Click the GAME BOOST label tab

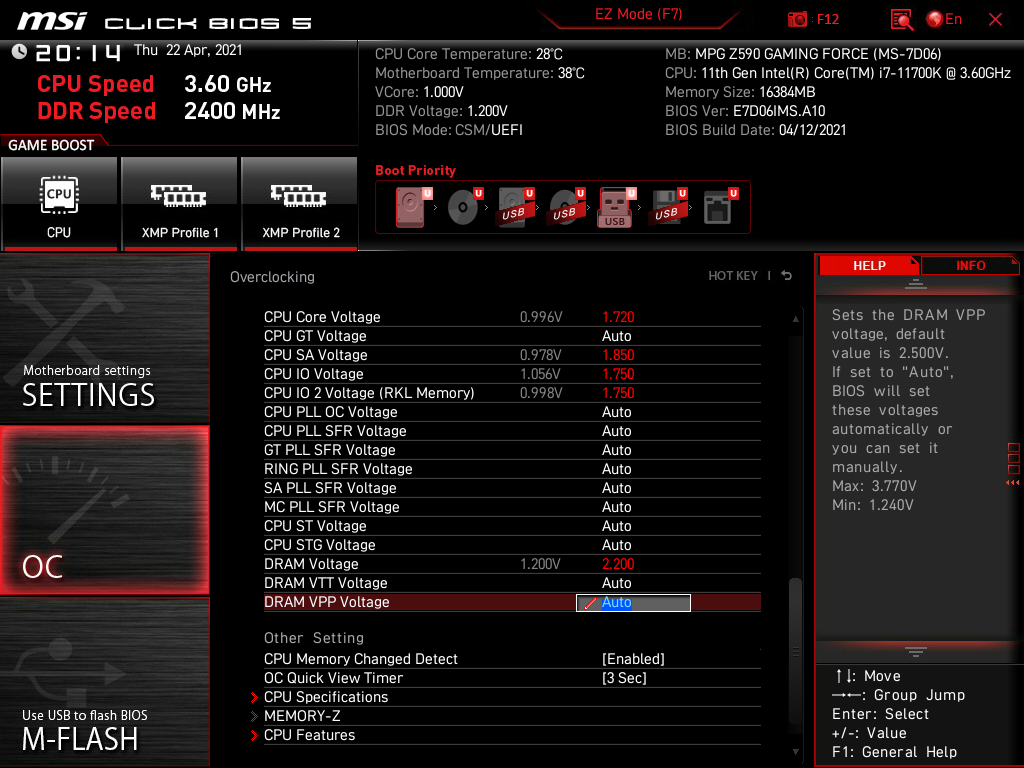click(x=51, y=145)
